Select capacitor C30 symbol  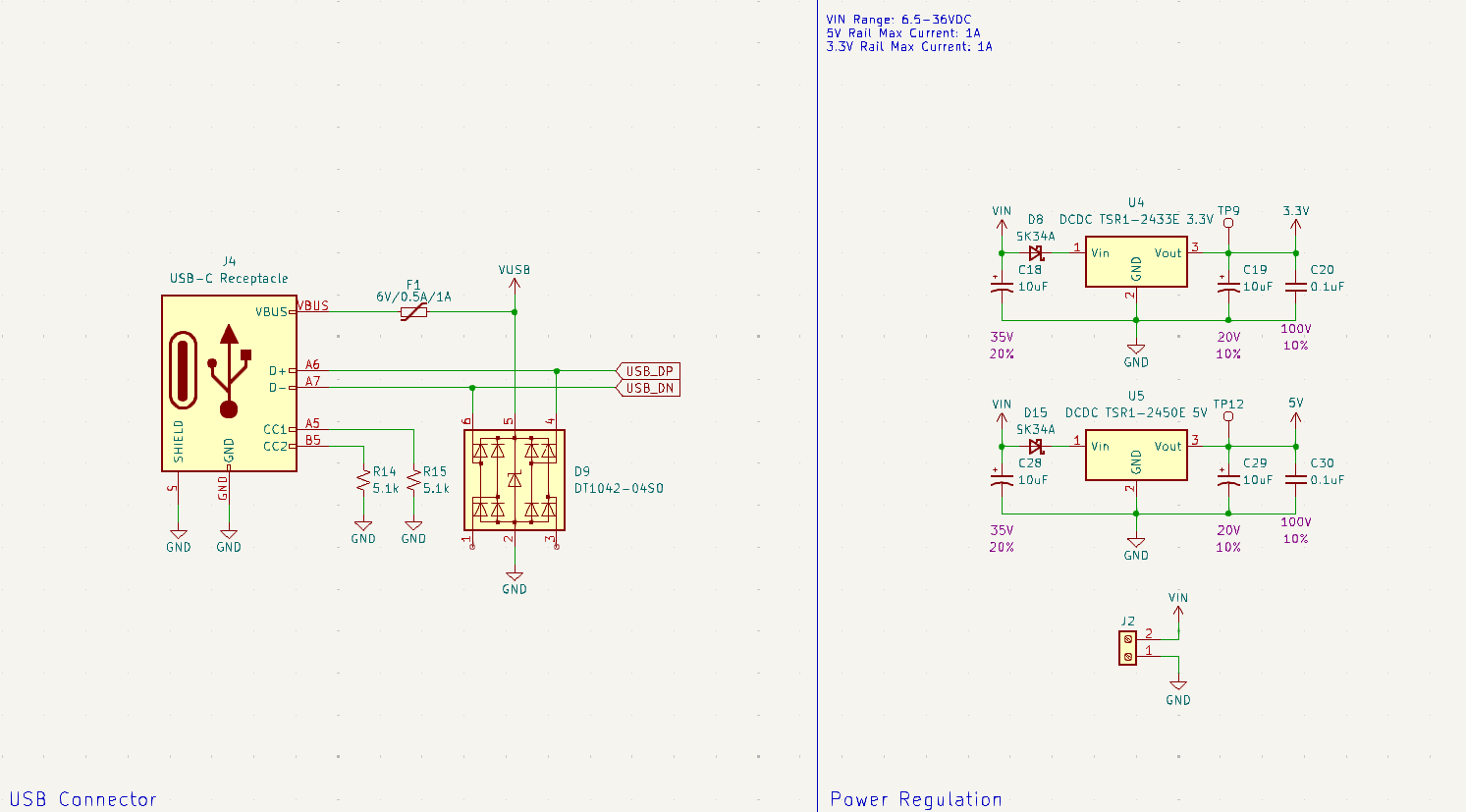[1296, 479]
